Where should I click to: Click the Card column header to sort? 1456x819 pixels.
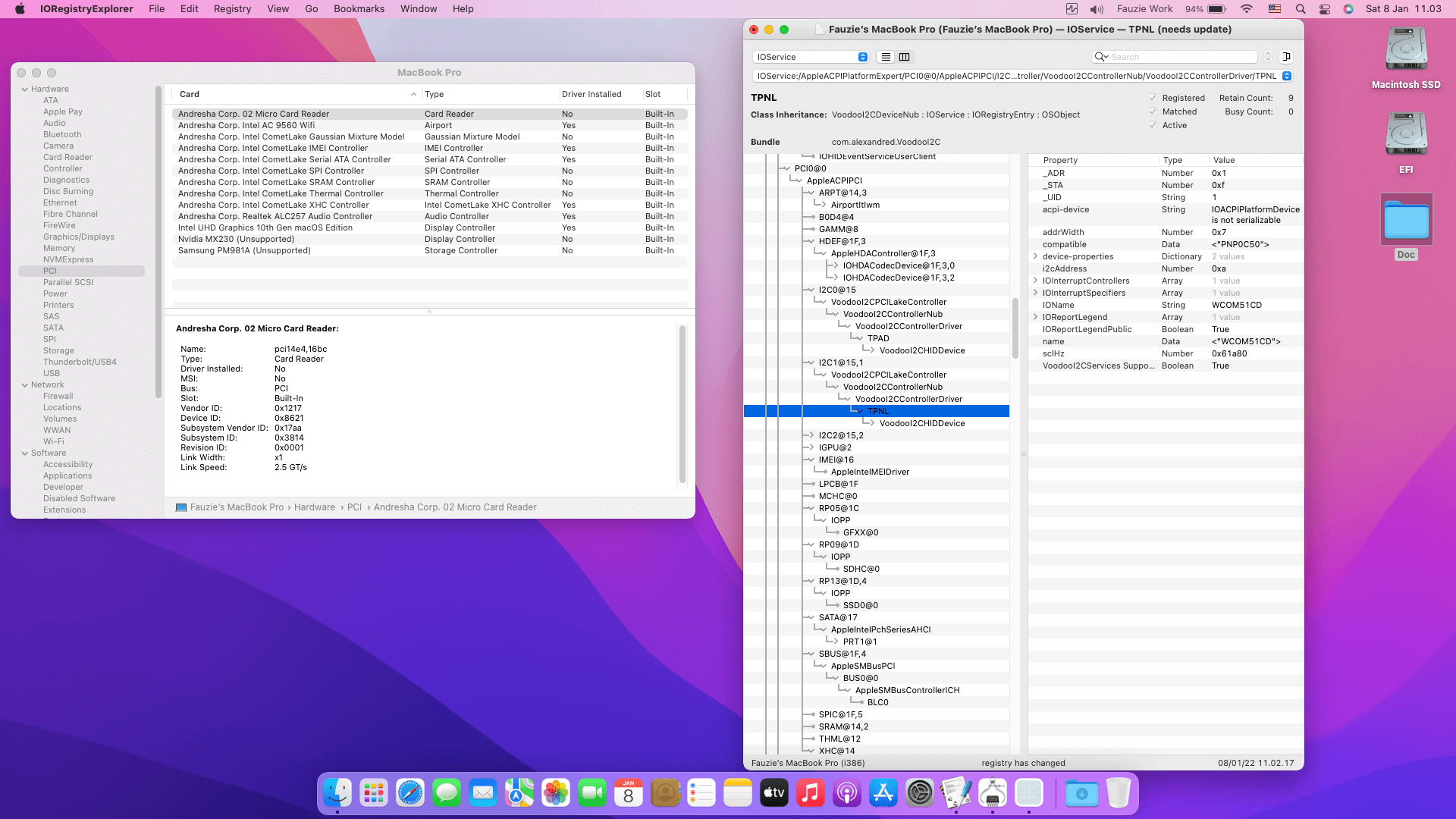point(297,94)
